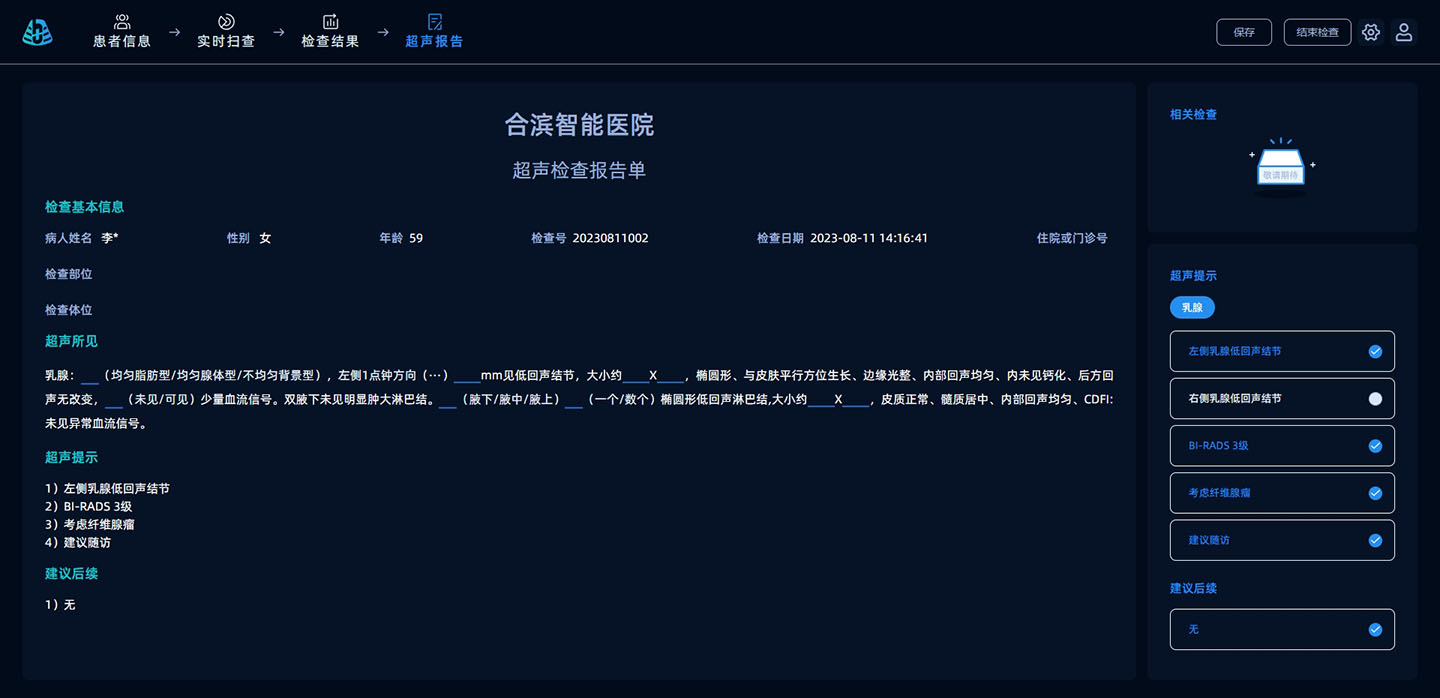Click the empty box placeholder in 相关检查

pyautogui.click(x=1282, y=167)
